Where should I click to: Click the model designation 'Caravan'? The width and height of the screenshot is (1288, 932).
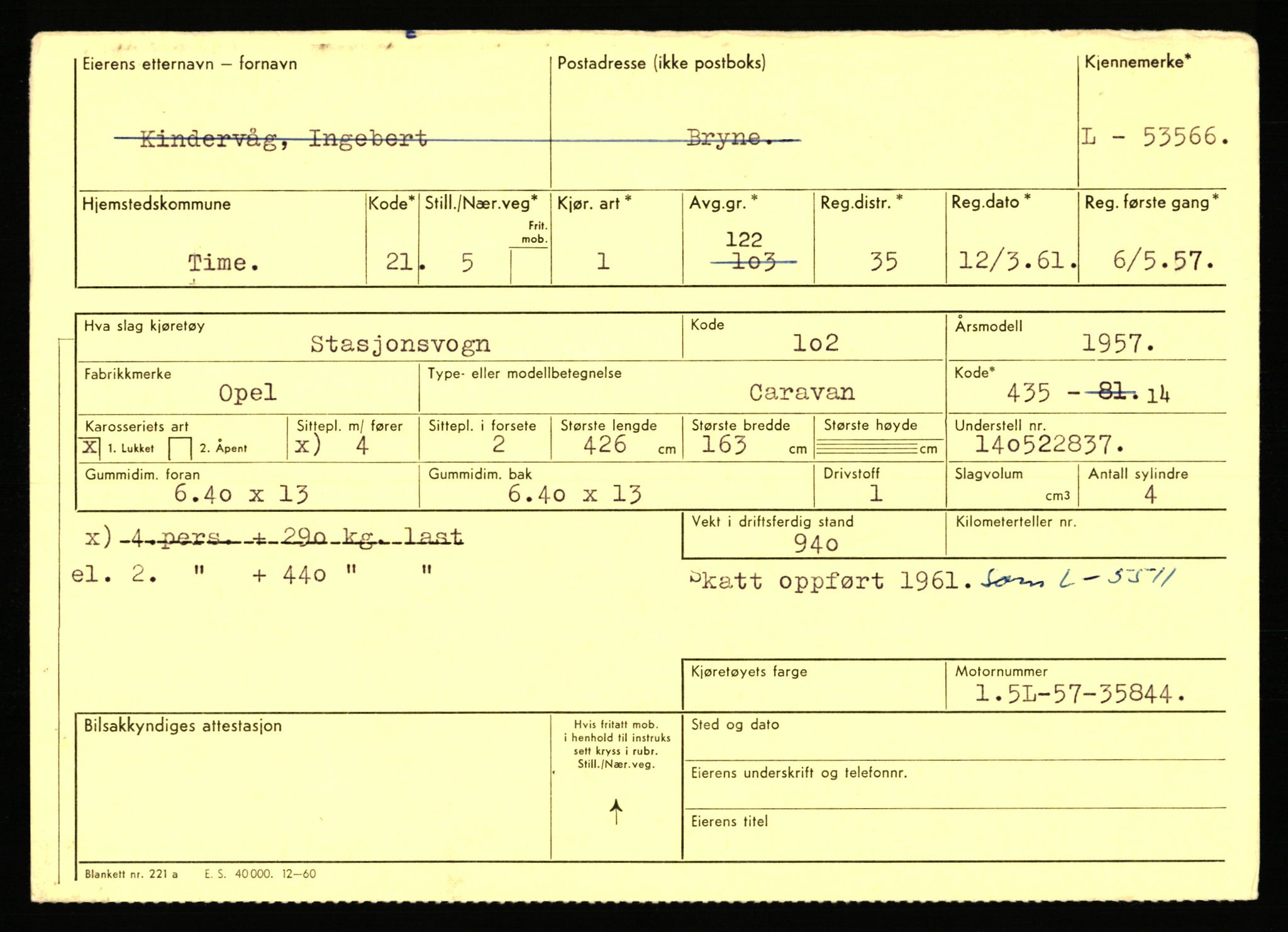pos(802,392)
